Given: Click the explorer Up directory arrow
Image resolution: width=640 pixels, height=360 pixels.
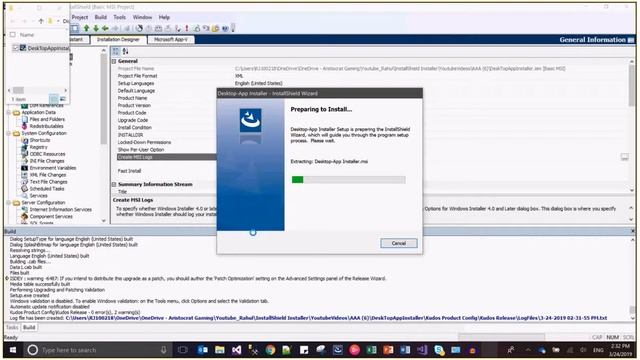Looking at the screenshot, I should [41, 21].
